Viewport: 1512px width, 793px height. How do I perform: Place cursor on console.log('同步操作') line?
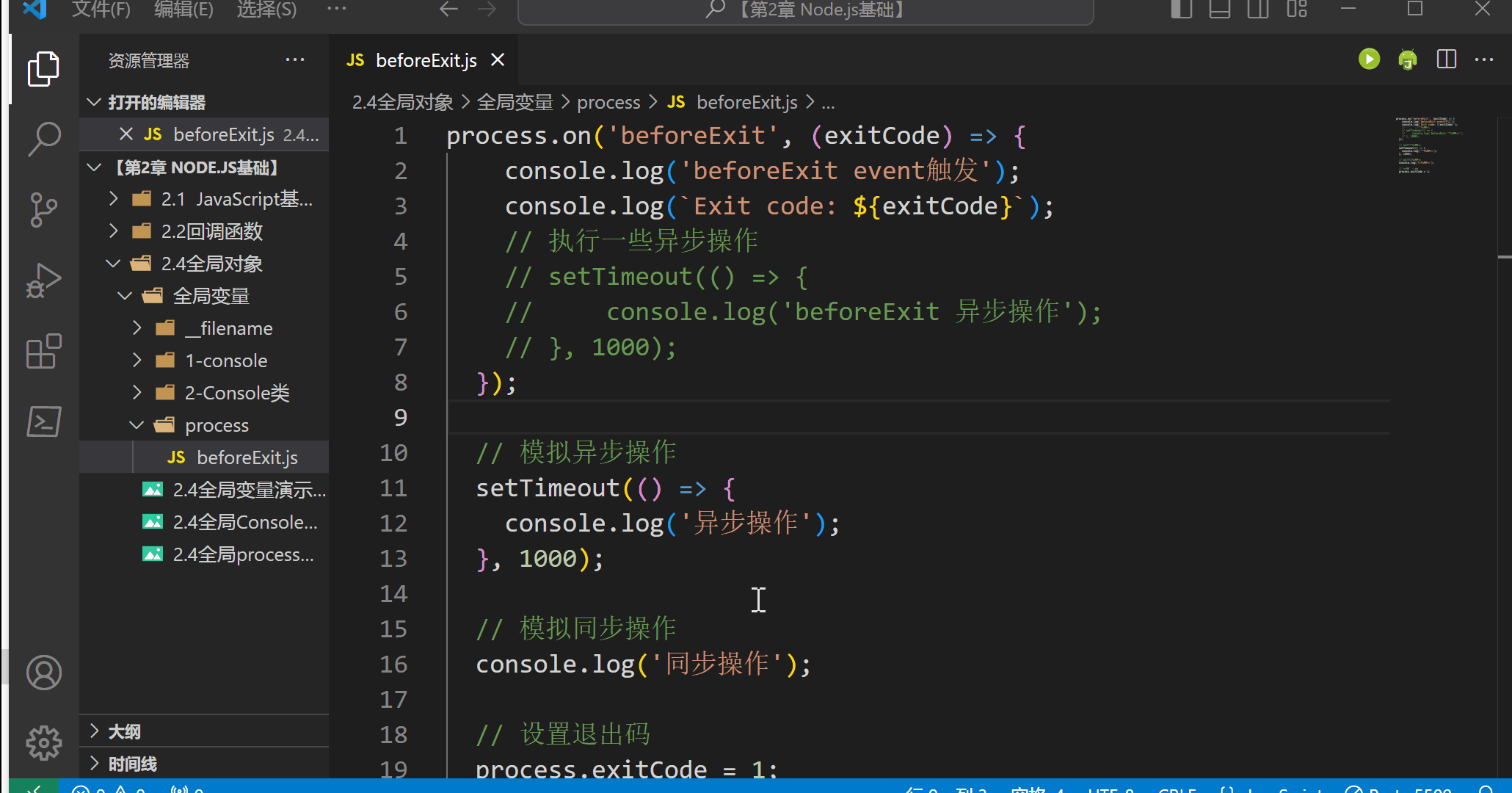pos(643,665)
